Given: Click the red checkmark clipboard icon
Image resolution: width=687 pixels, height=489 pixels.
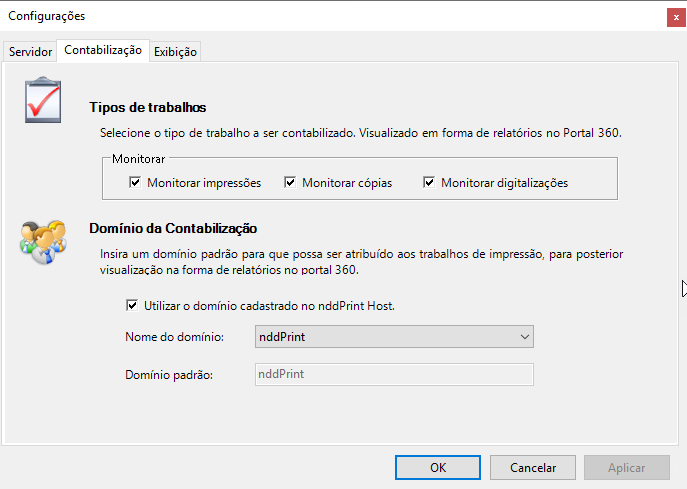Looking at the screenshot, I should click(44, 101).
